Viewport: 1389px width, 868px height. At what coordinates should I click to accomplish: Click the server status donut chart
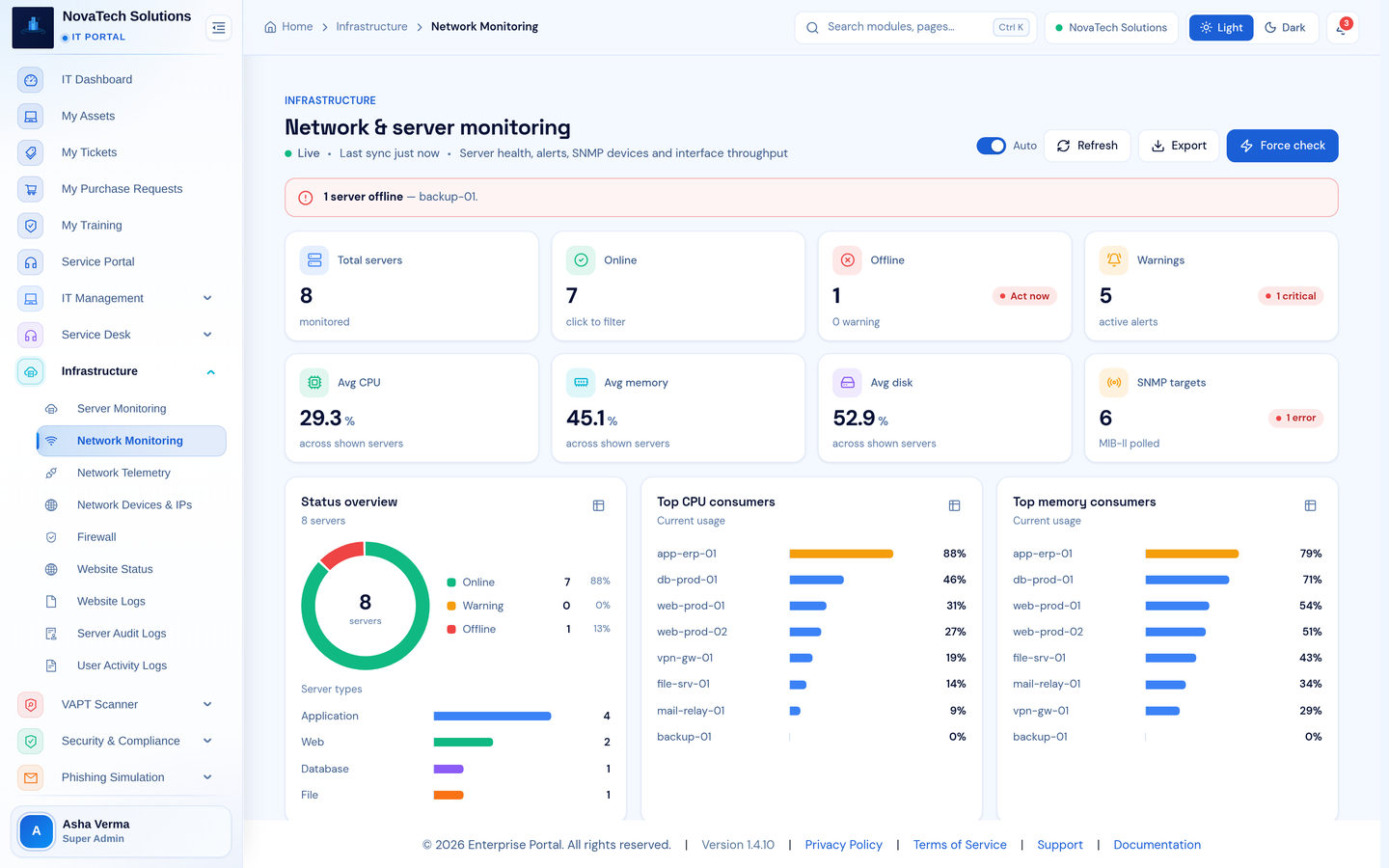point(365,606)
